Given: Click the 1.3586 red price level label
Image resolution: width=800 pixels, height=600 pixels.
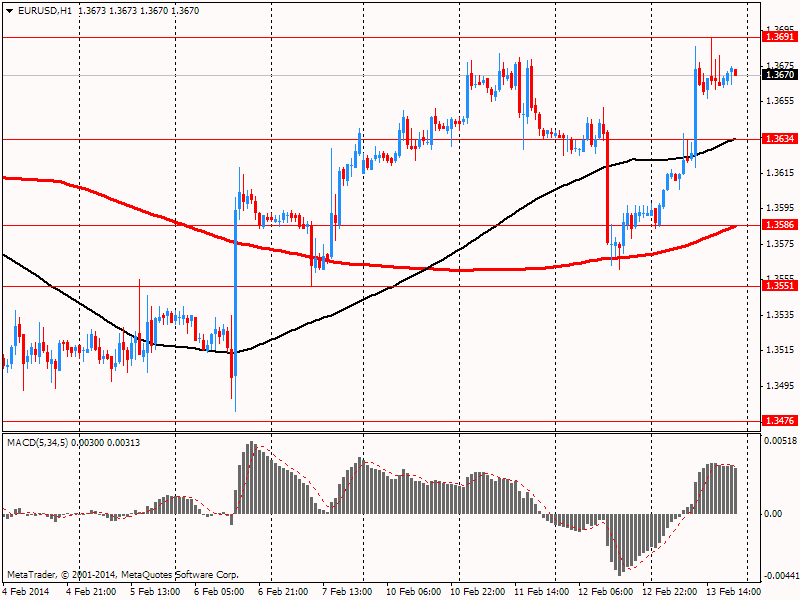Looking at the screenshot, I should pos(779,225).
